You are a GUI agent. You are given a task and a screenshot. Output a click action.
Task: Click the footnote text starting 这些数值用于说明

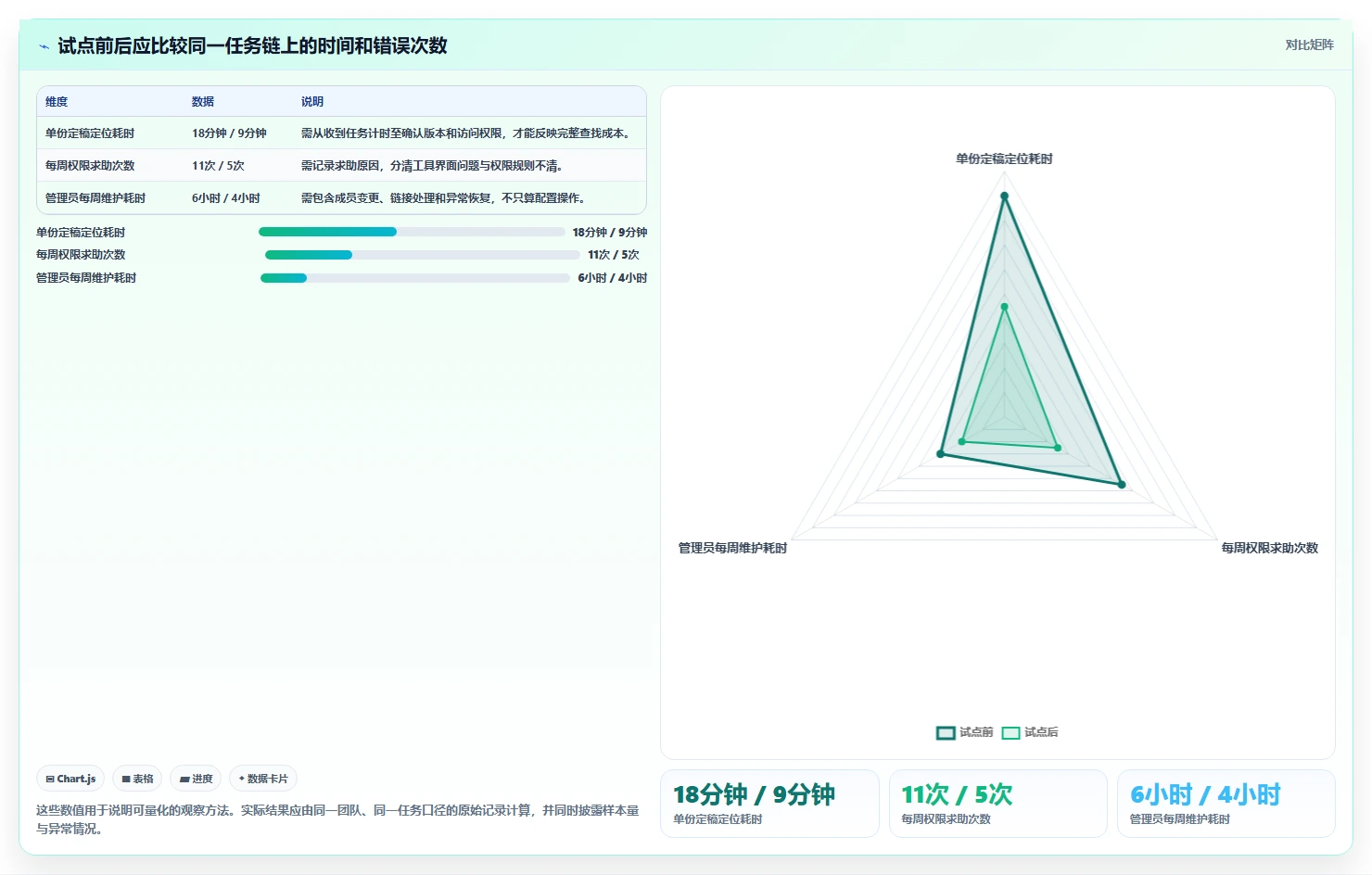[337, 819]
